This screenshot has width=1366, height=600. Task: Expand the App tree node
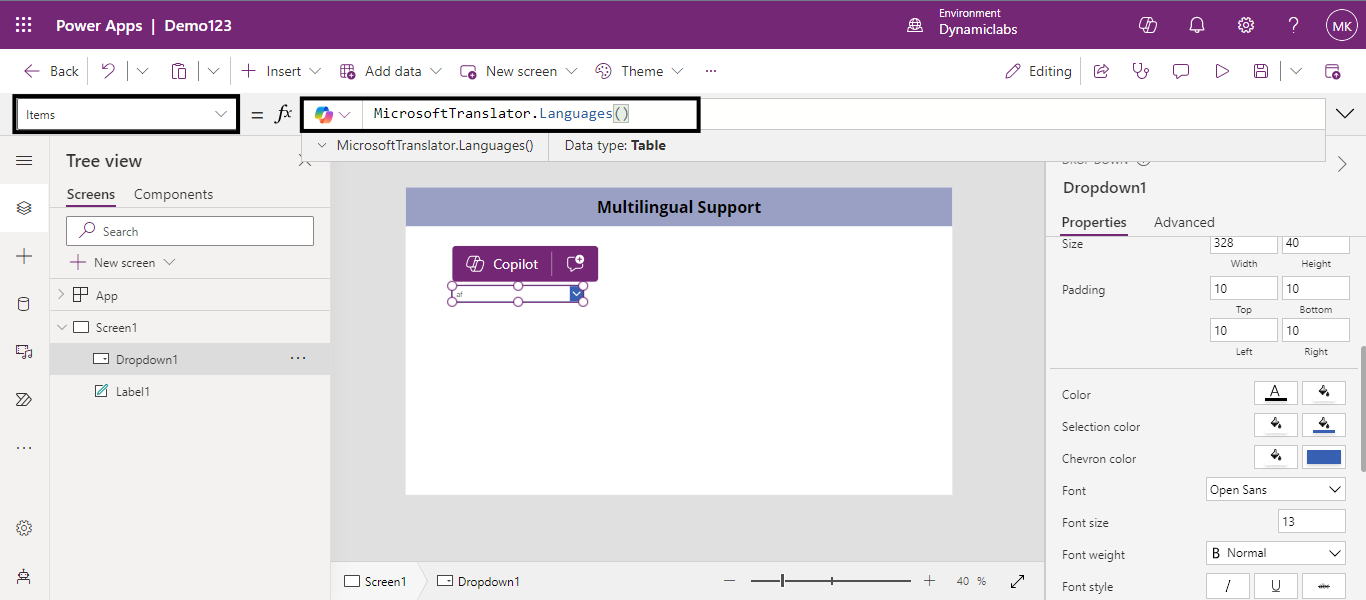(61, 295)
